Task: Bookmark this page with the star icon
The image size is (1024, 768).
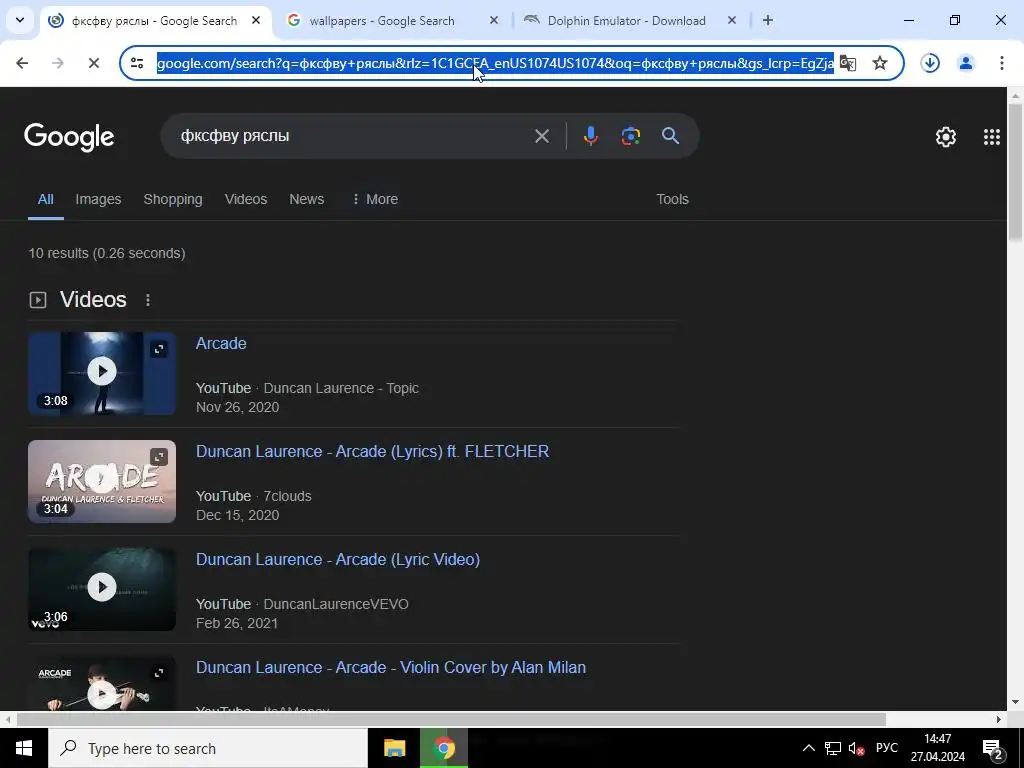Action: click(880, 63)
